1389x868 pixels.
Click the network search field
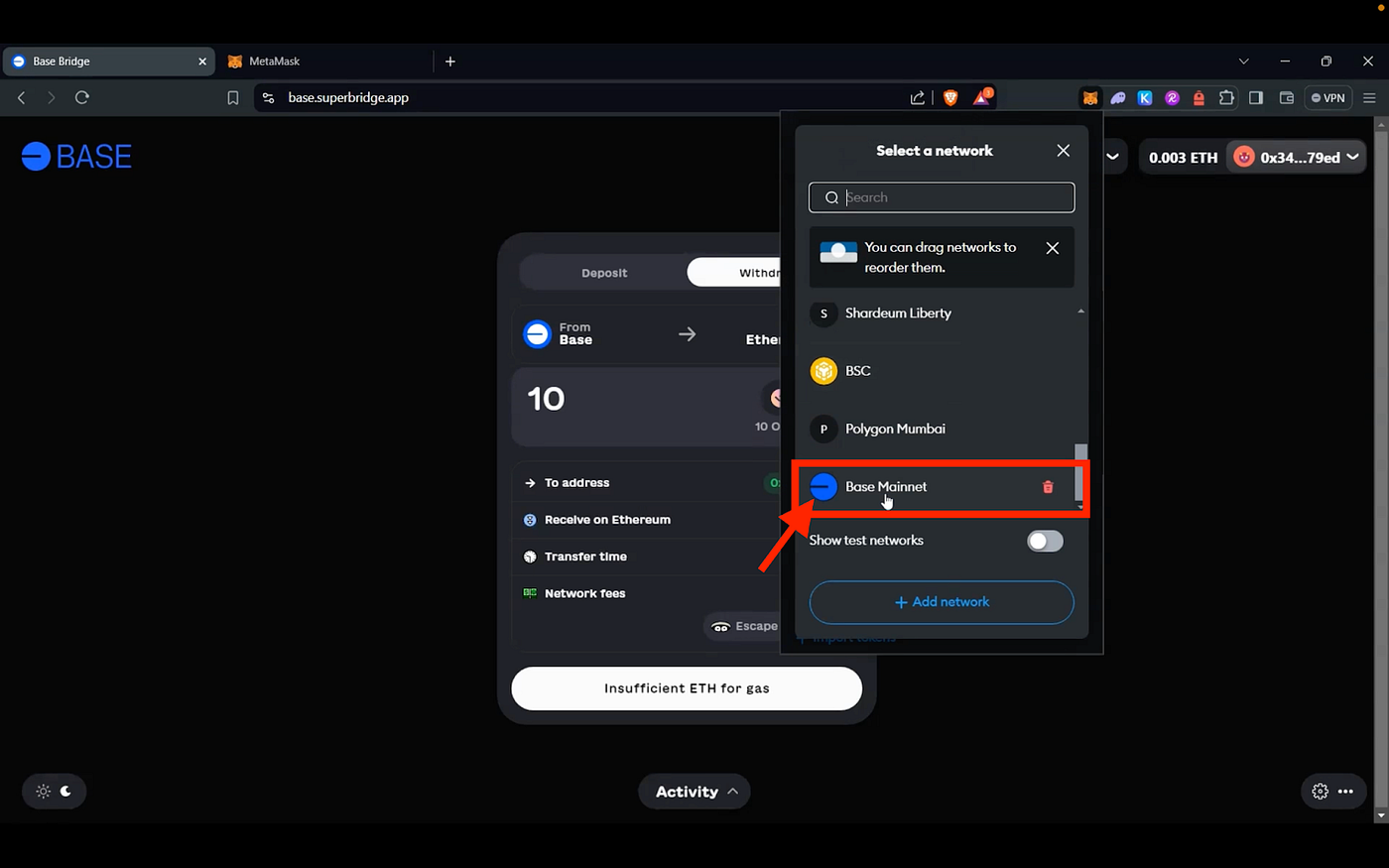click(x=941, y=197)
